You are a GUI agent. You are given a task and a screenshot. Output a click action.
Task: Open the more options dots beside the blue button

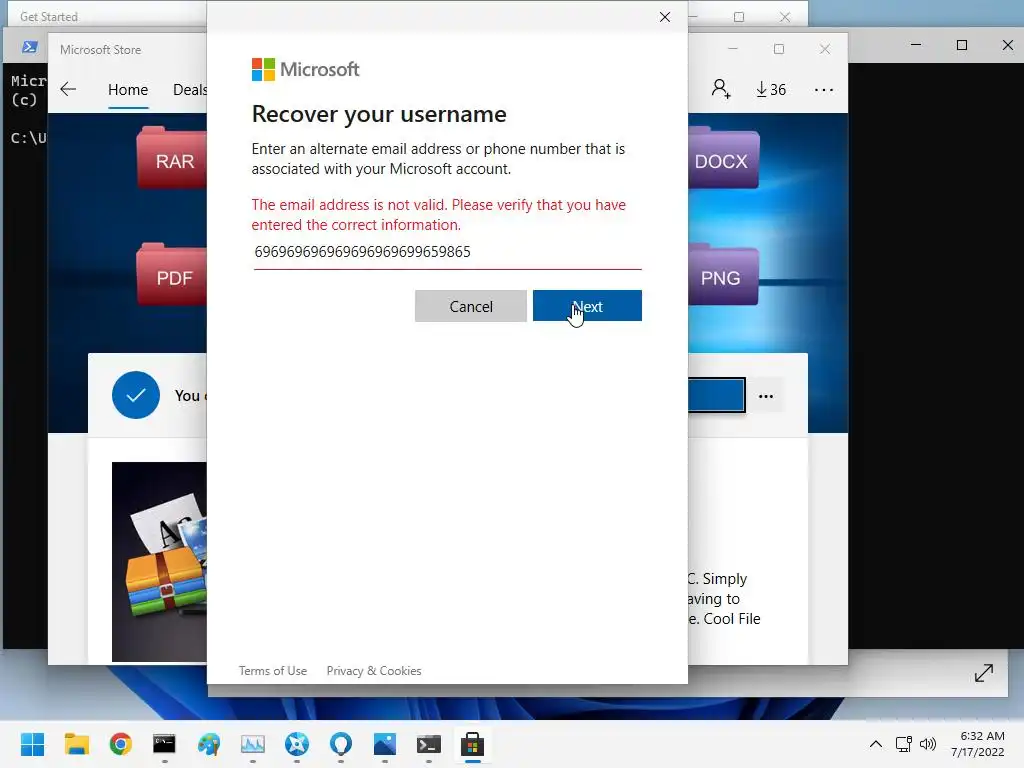(766, 396)
